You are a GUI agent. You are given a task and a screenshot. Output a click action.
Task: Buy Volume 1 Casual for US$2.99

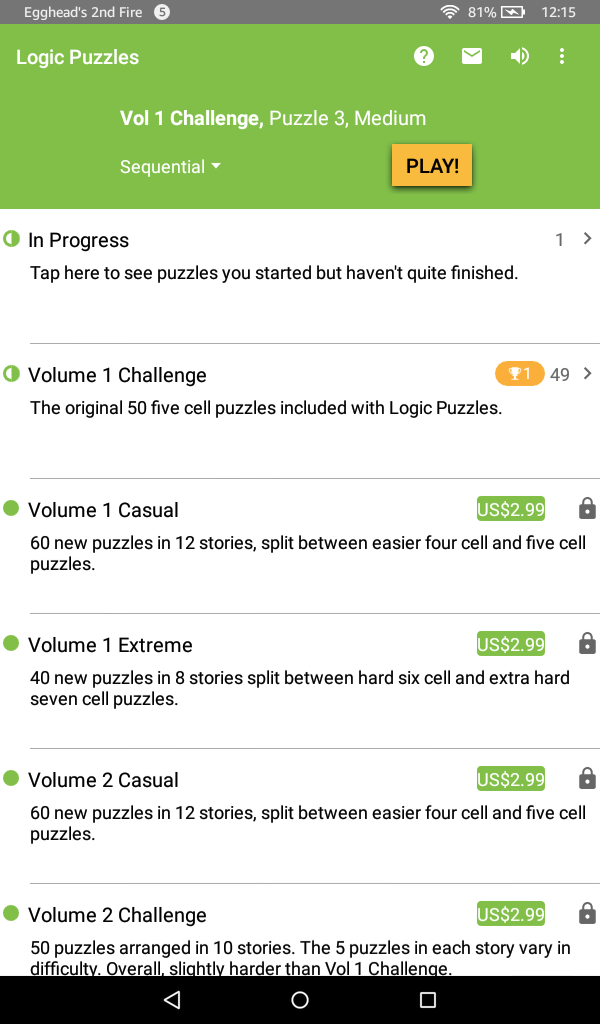(x=511, y=509)
